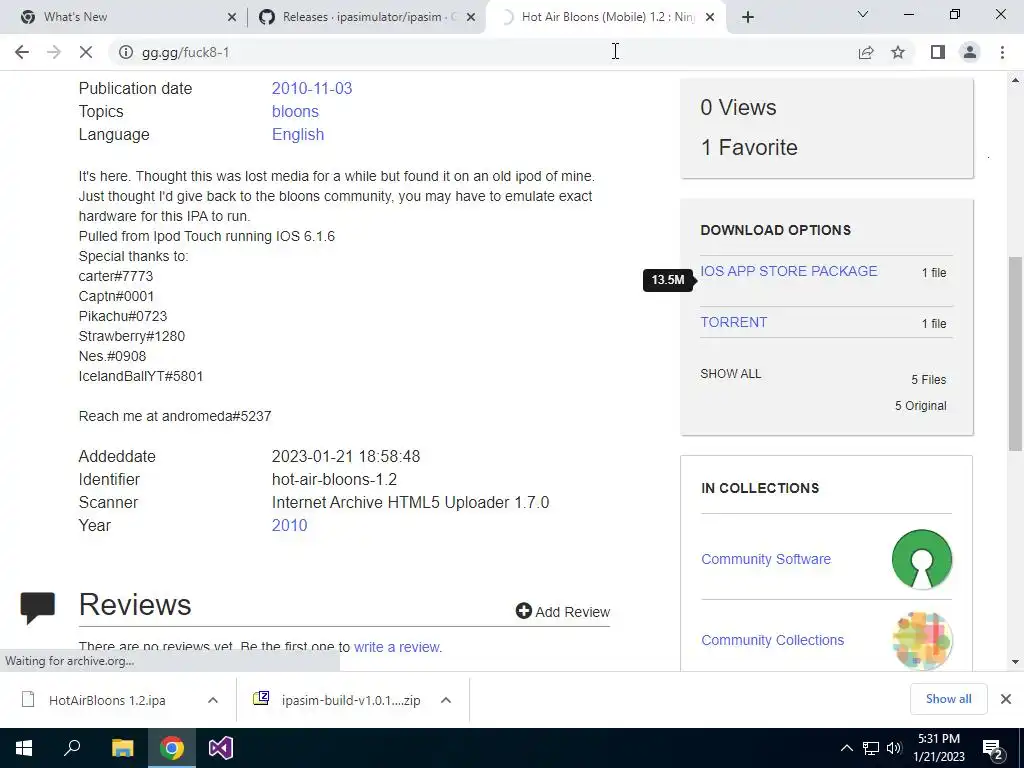The image size is (1024, 768).
Task: Open volume control tray icon
Action: pyautogui.click(x=894, y=748)
